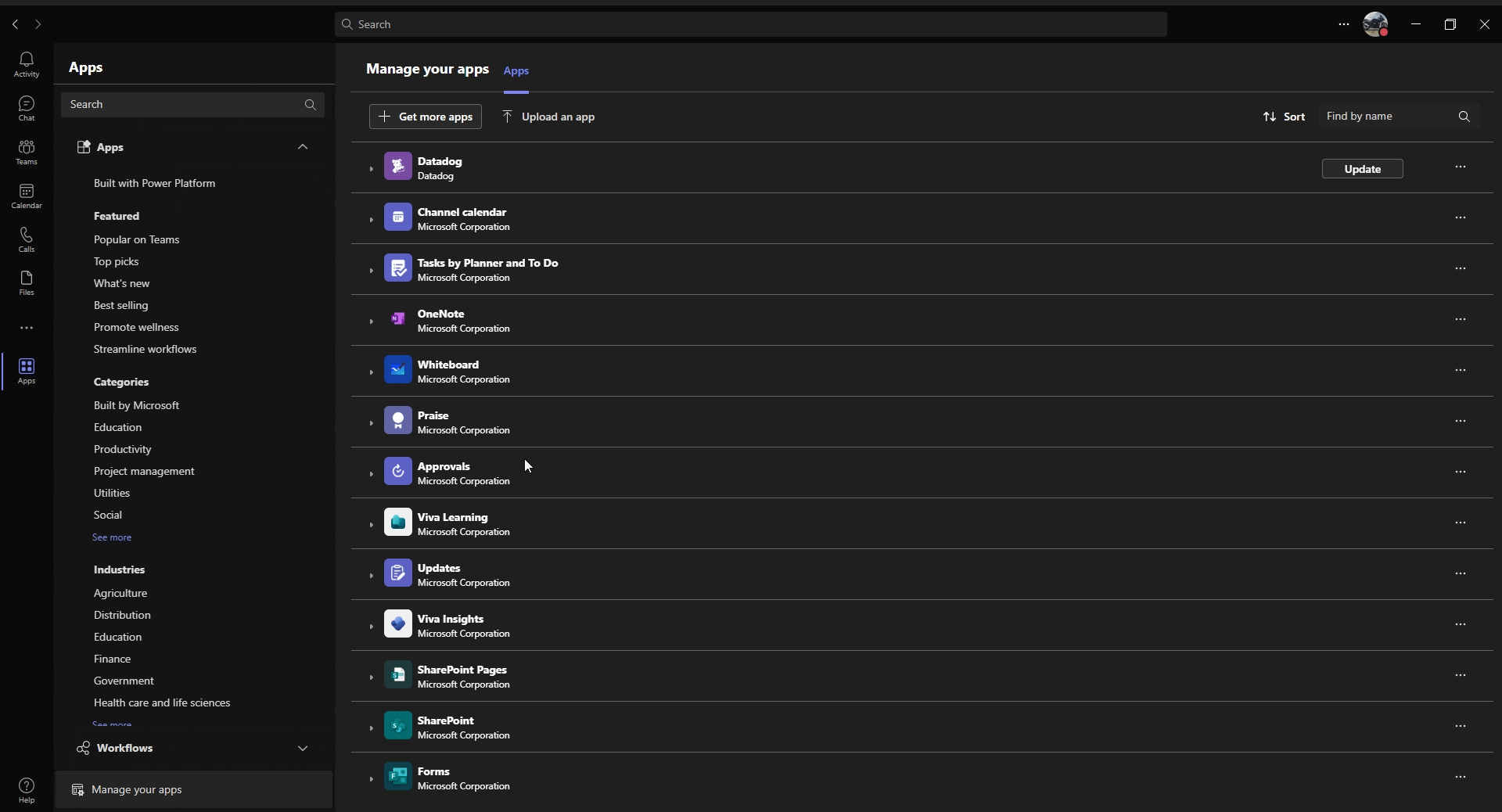Click the Forms app icon
This screenshot has width=1502, height=812.
[398, 777]
